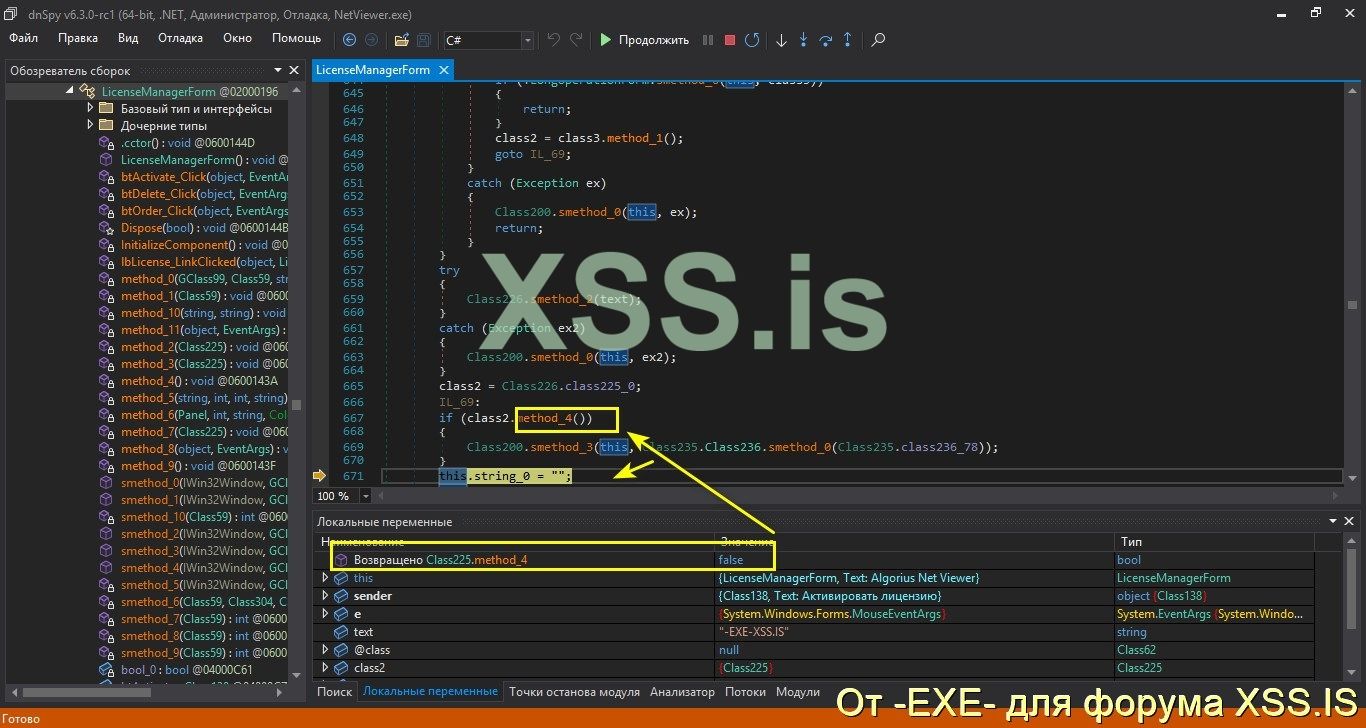Open the Правка menu
Screen dimensions: 1366x728
click(x=78, y=38)
